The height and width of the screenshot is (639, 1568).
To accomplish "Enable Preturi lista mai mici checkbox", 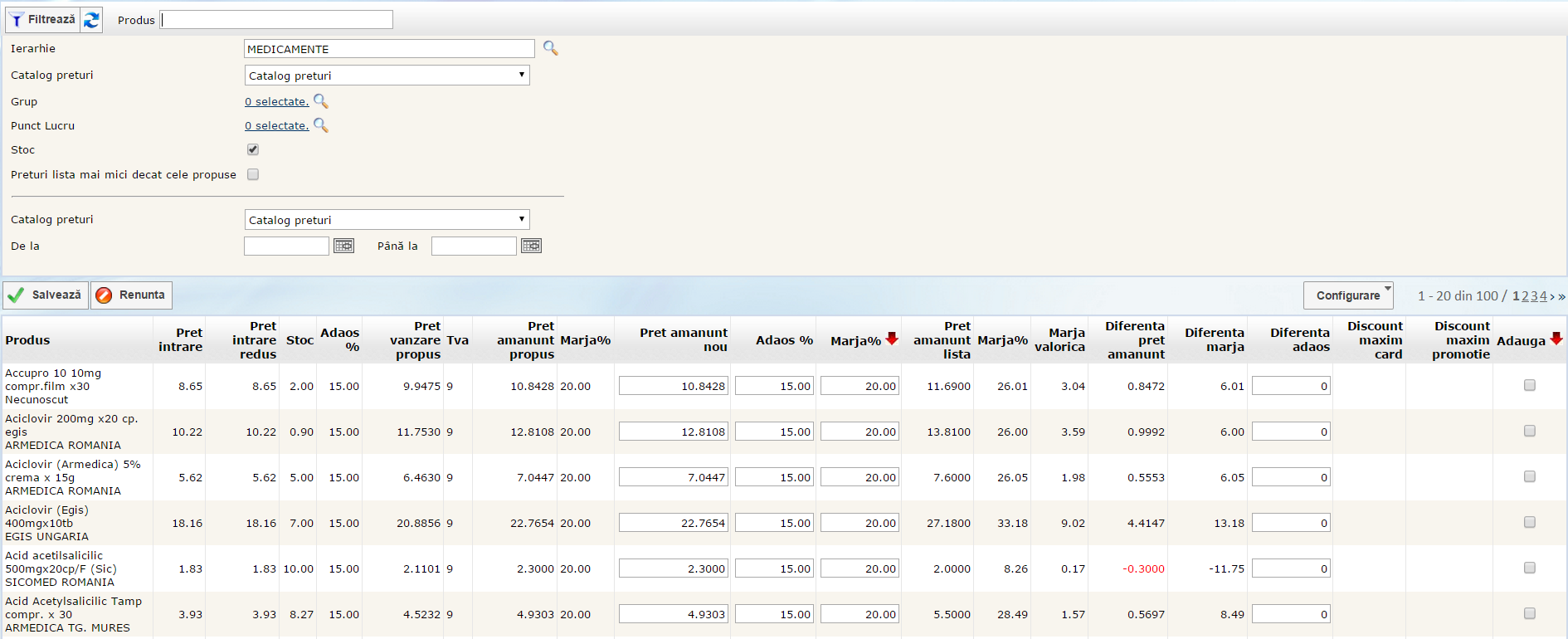I will [x=253, y=174].
